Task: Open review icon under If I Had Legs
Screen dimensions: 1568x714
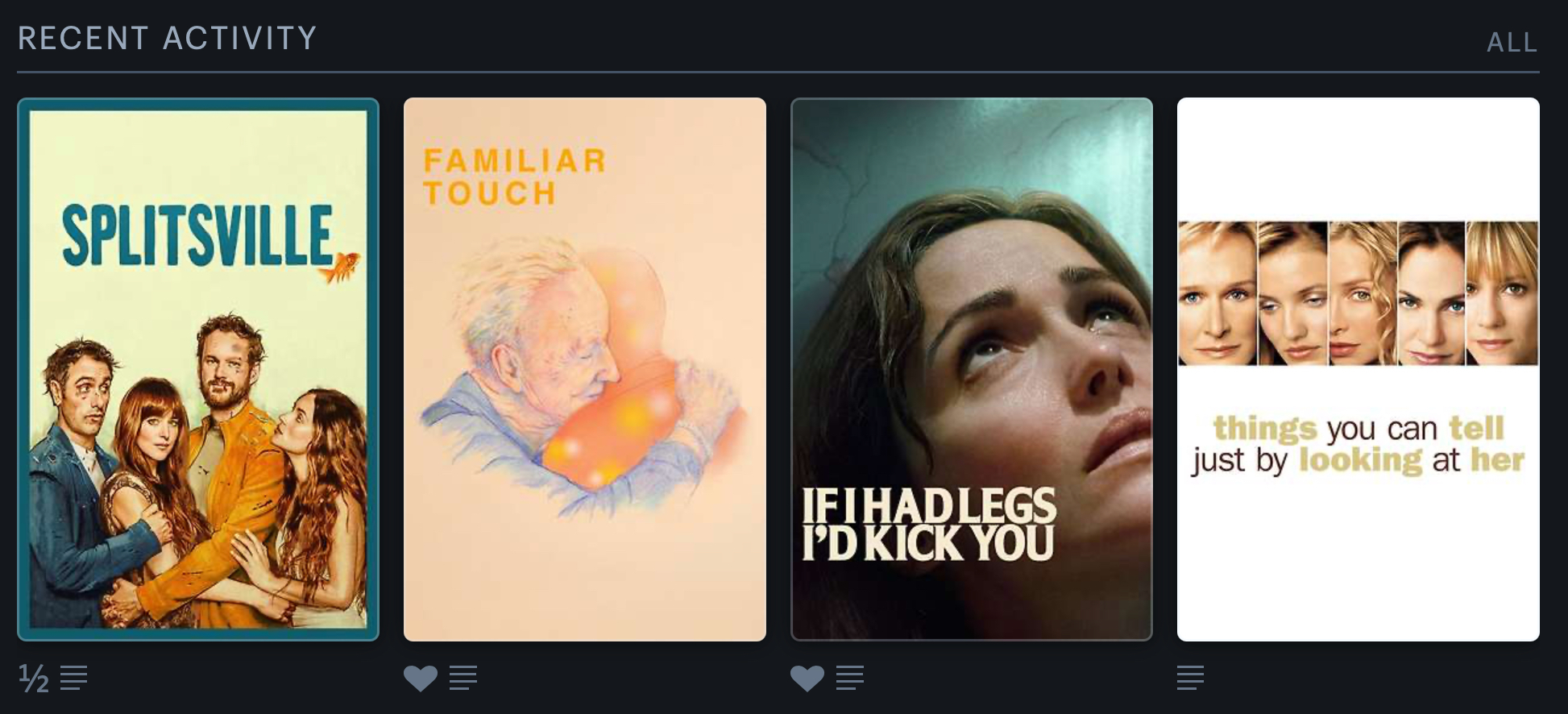Action: click(850, 678)
